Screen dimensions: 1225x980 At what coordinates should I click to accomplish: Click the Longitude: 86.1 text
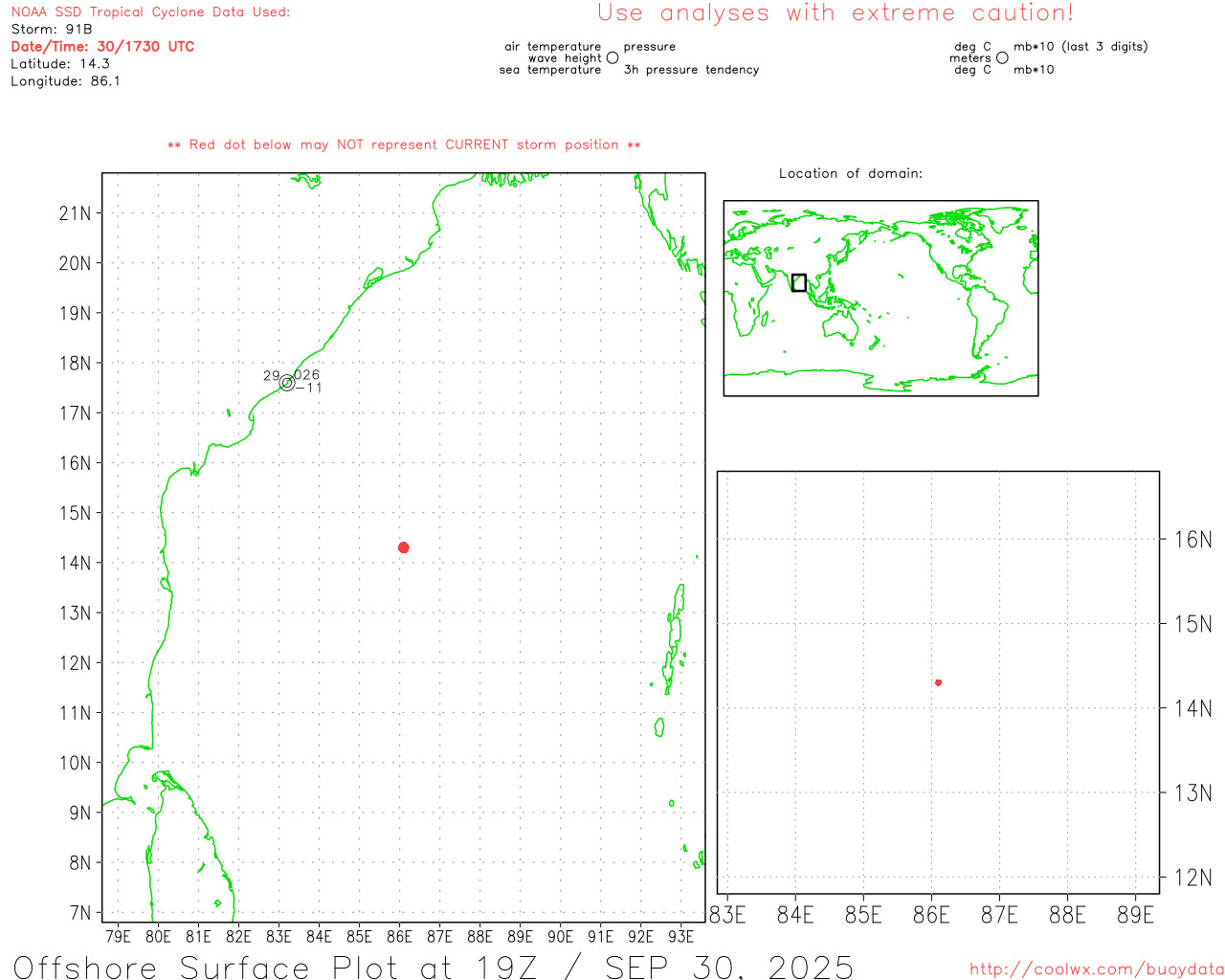coord(65,81)
